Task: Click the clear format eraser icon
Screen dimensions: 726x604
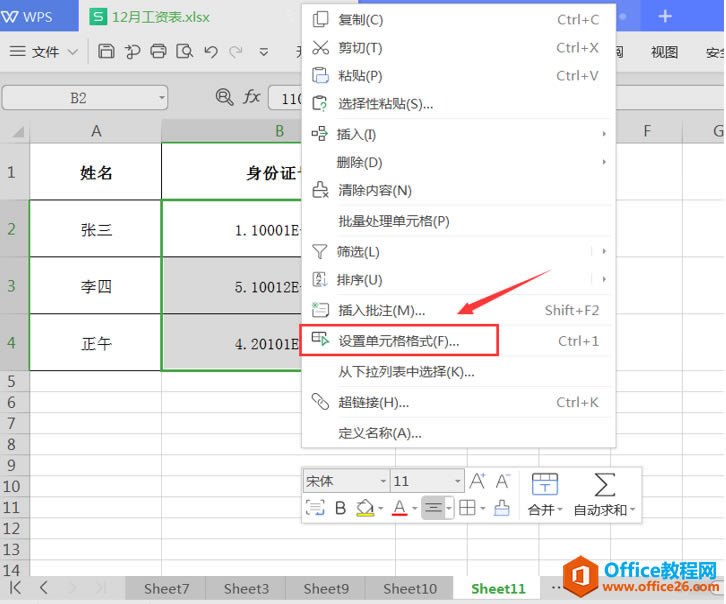Action: pos(501,508)
